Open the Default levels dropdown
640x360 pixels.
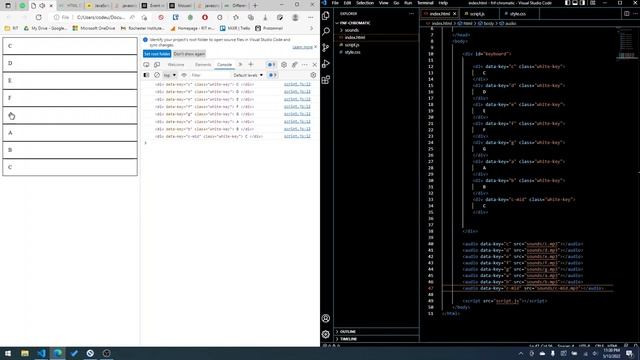pos(248,75)
